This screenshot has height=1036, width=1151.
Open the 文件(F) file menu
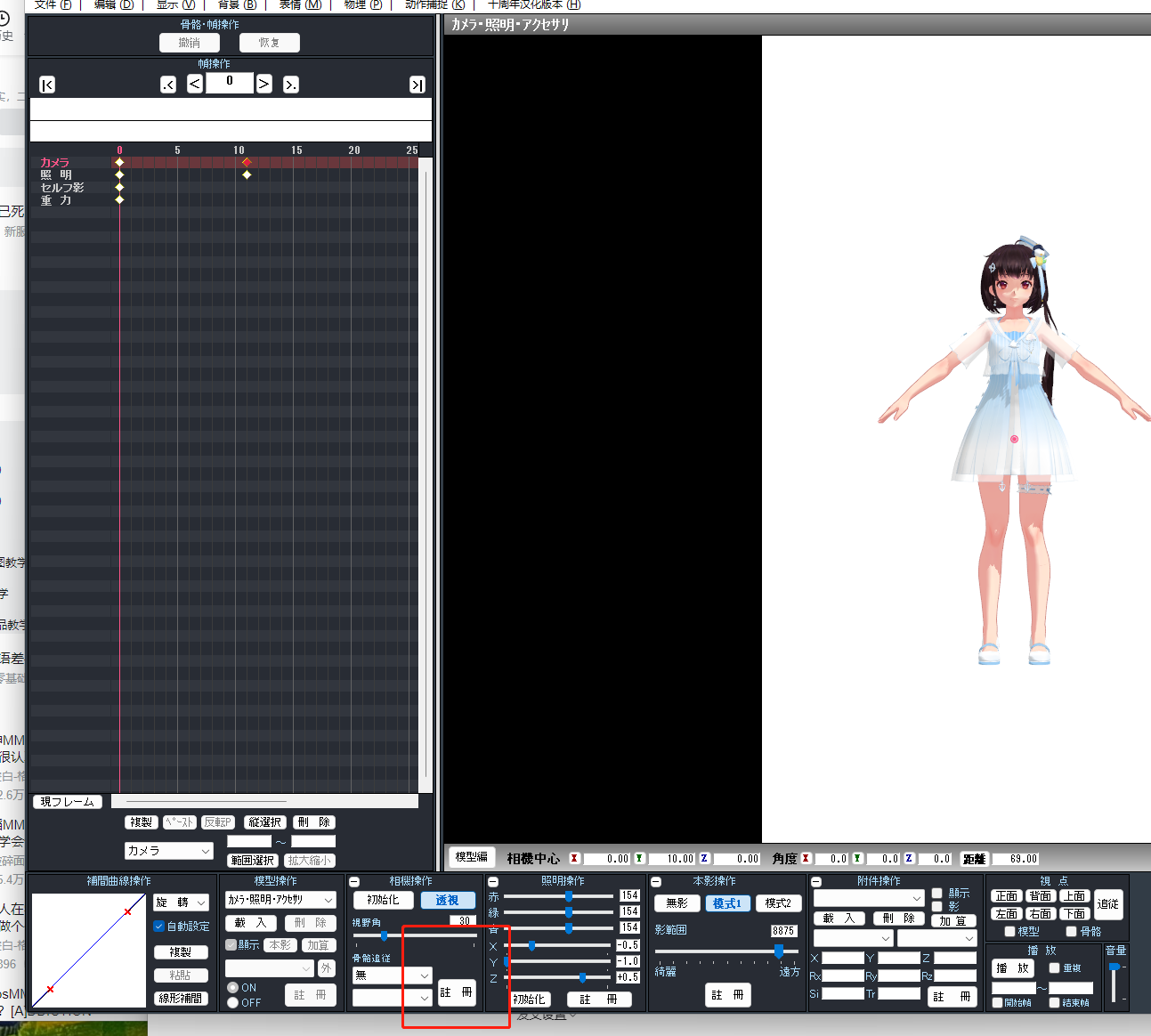(52, 5)
